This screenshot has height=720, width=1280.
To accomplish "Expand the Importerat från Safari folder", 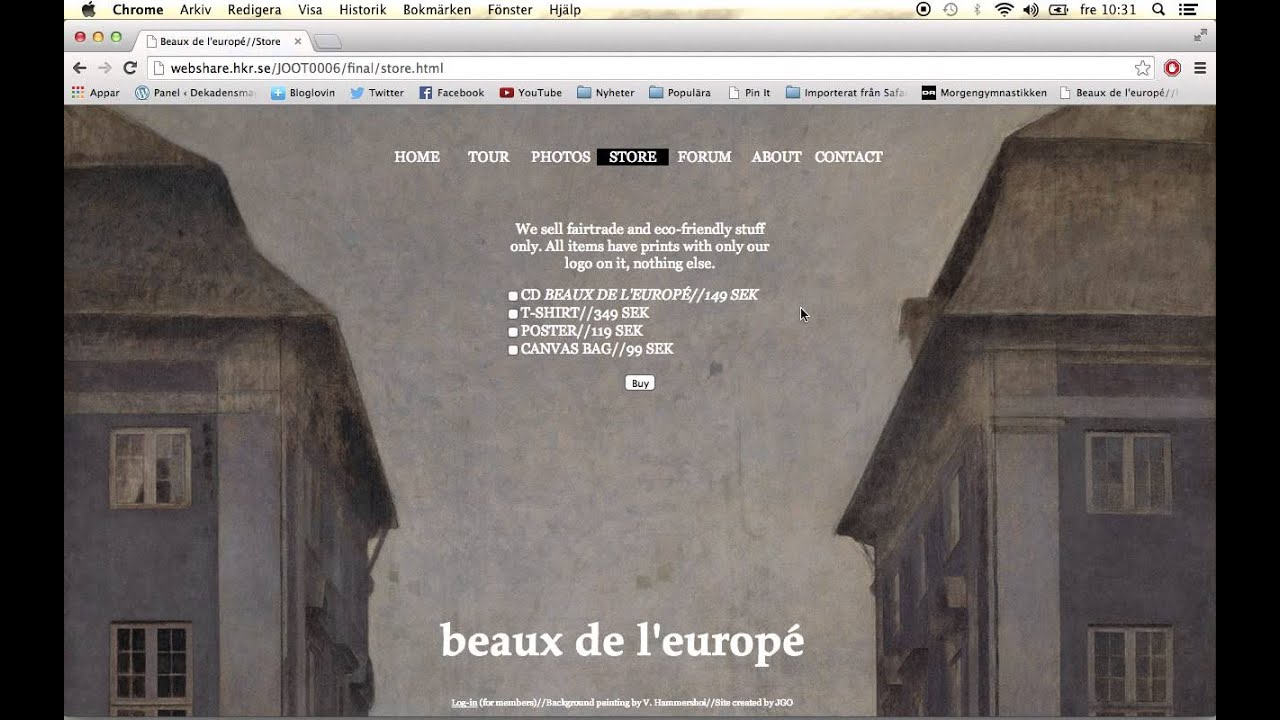I will click(x=845, y=92).
